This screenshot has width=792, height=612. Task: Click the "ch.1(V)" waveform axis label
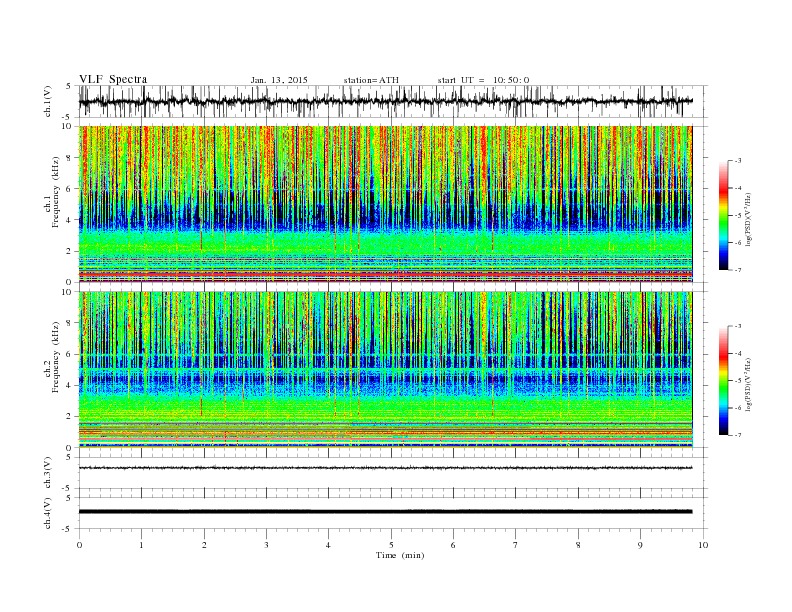48,101
